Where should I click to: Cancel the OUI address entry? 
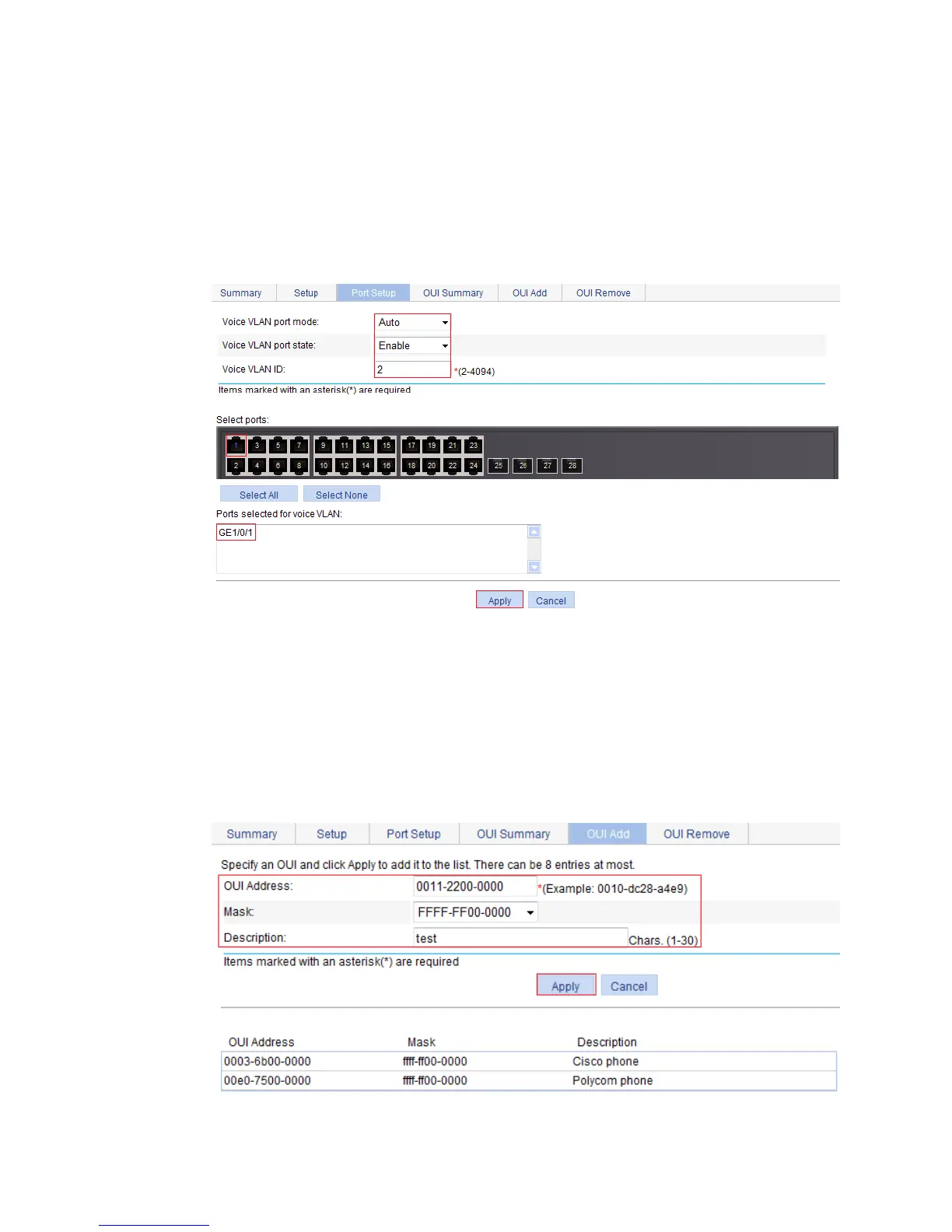tap(629, 985)
